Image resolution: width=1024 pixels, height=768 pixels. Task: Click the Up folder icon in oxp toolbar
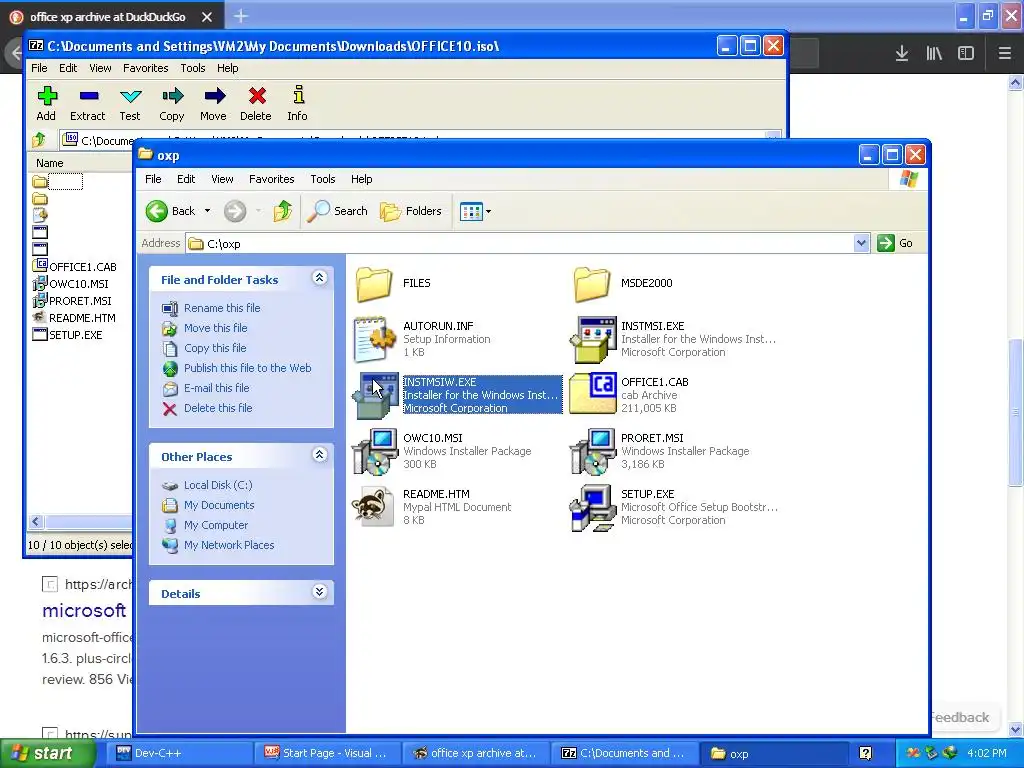click(283, 211)
